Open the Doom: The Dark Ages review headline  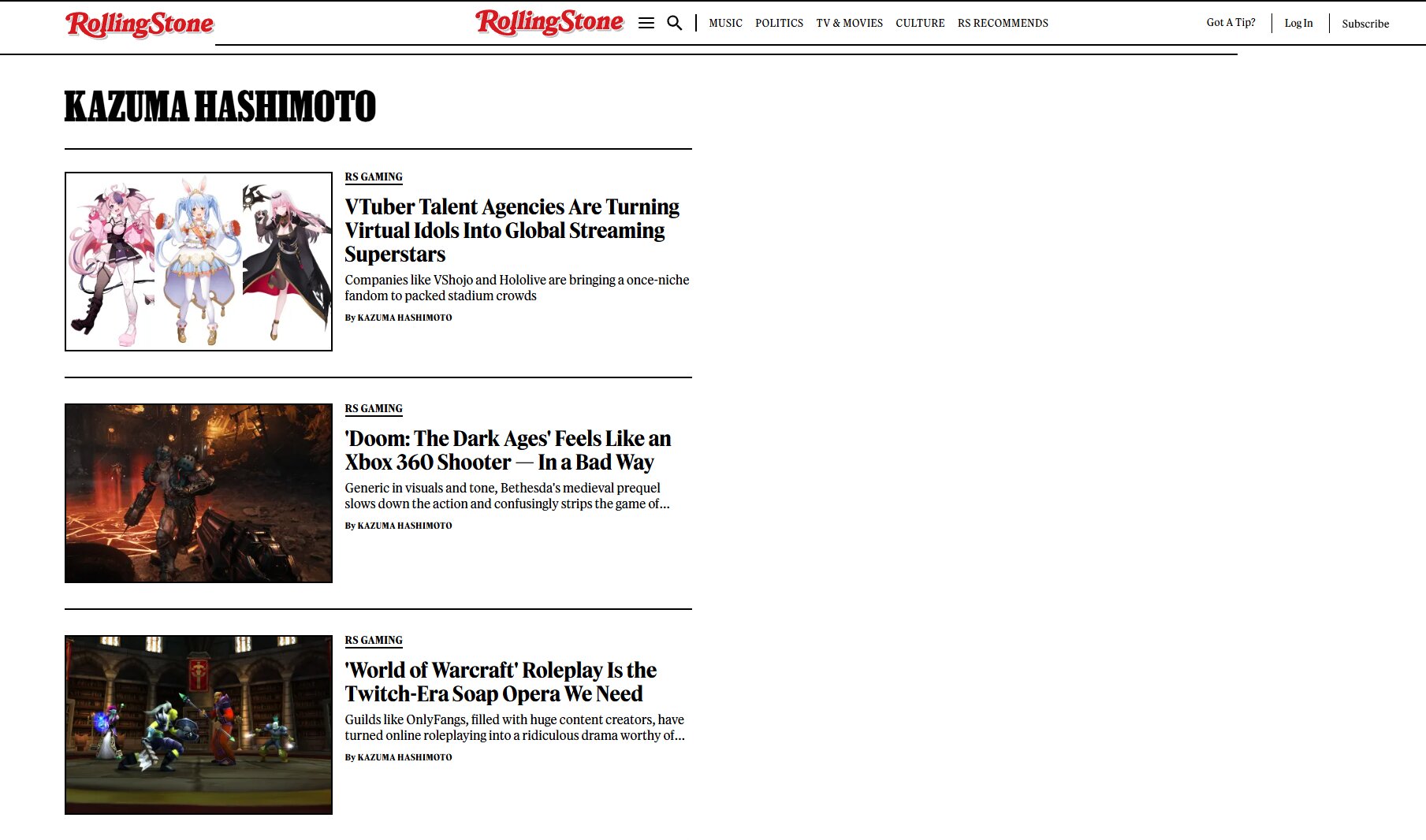click(x=508, y=450)
